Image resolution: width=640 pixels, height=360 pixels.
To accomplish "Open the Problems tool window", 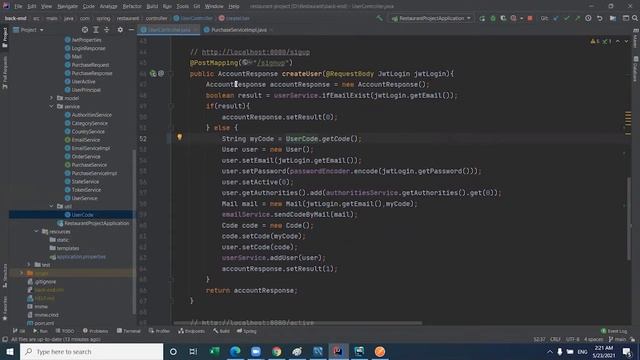I will tap(96, 331).
